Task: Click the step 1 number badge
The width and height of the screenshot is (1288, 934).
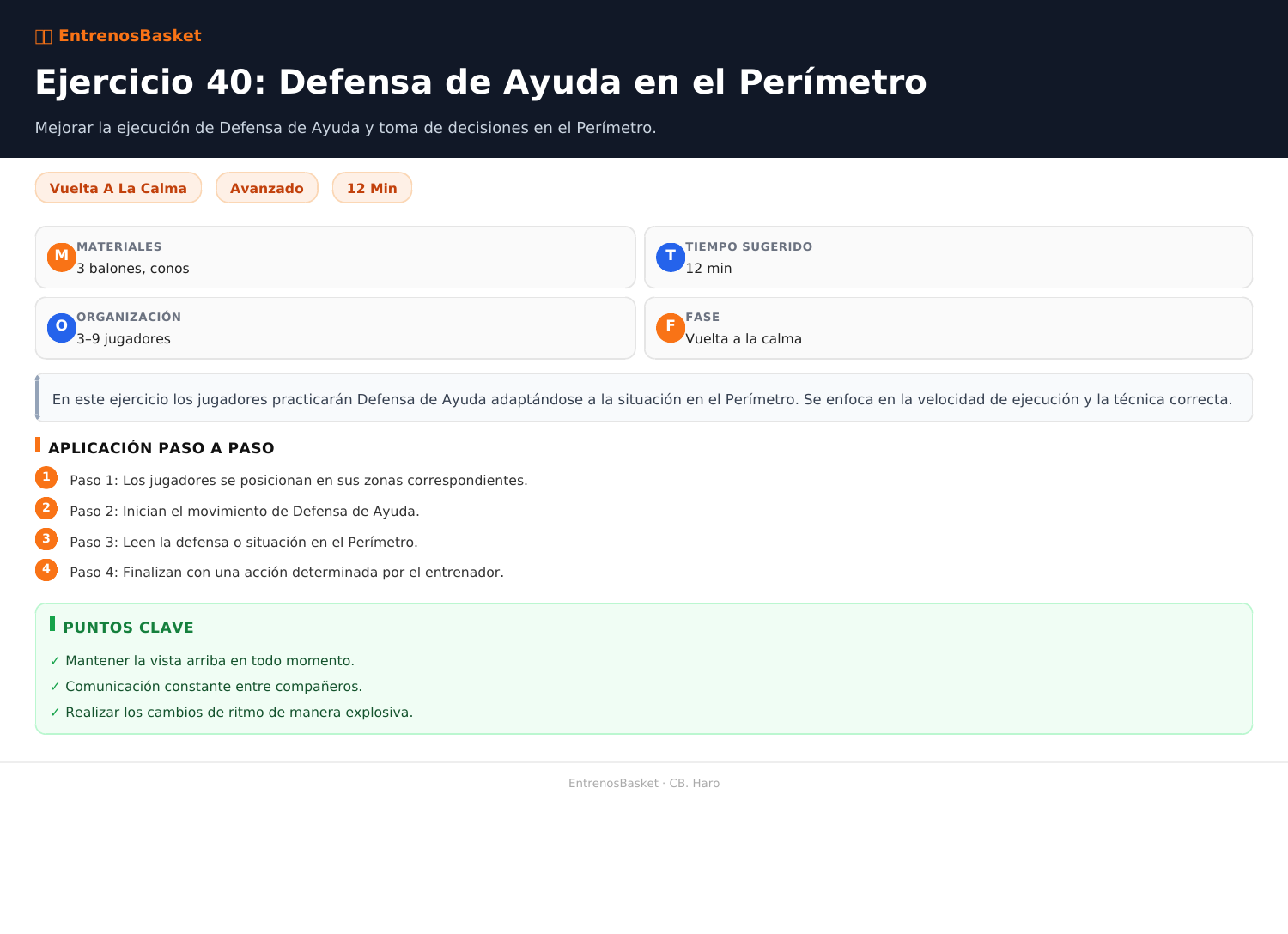Action: 46,477
